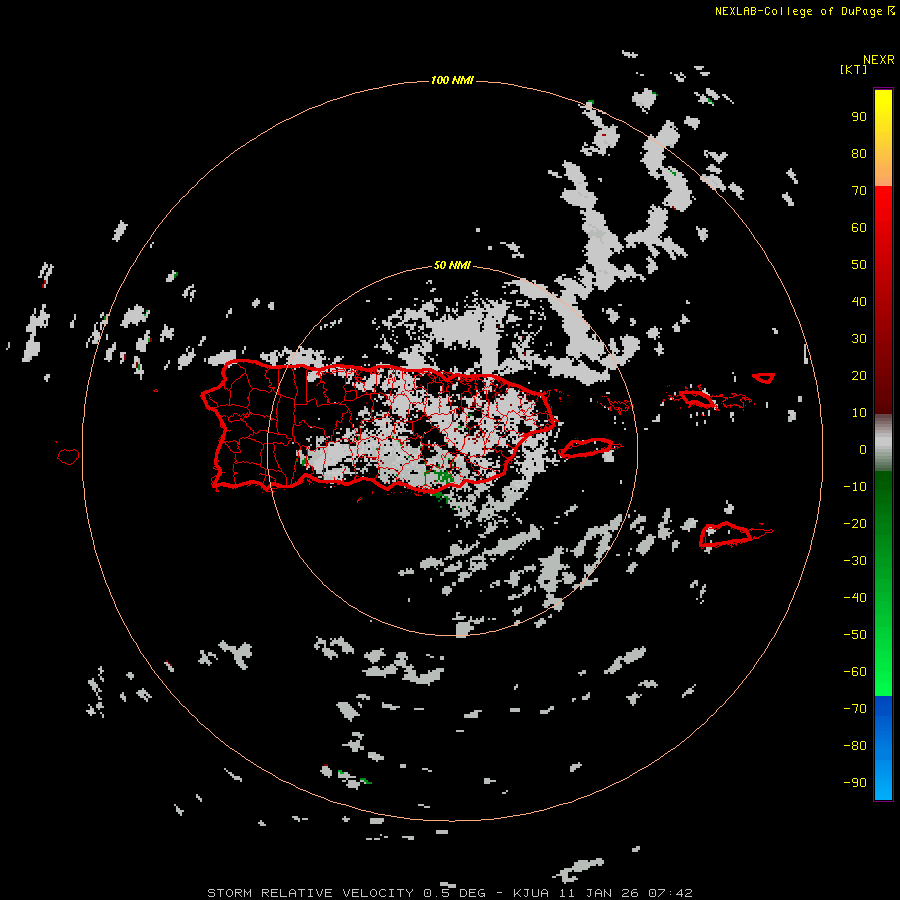This screenshot has width=900, height=900.
Task: Click the positive "60" scale value
Action: 859,227
